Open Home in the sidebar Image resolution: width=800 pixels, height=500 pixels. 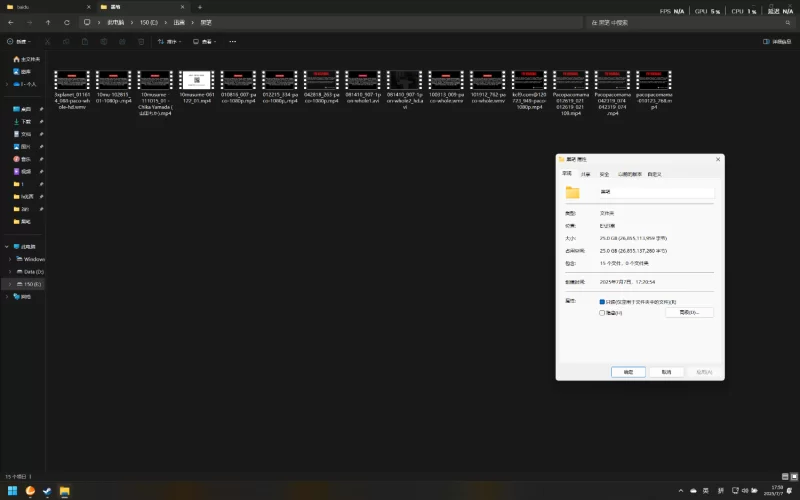[x=26, y=59]
